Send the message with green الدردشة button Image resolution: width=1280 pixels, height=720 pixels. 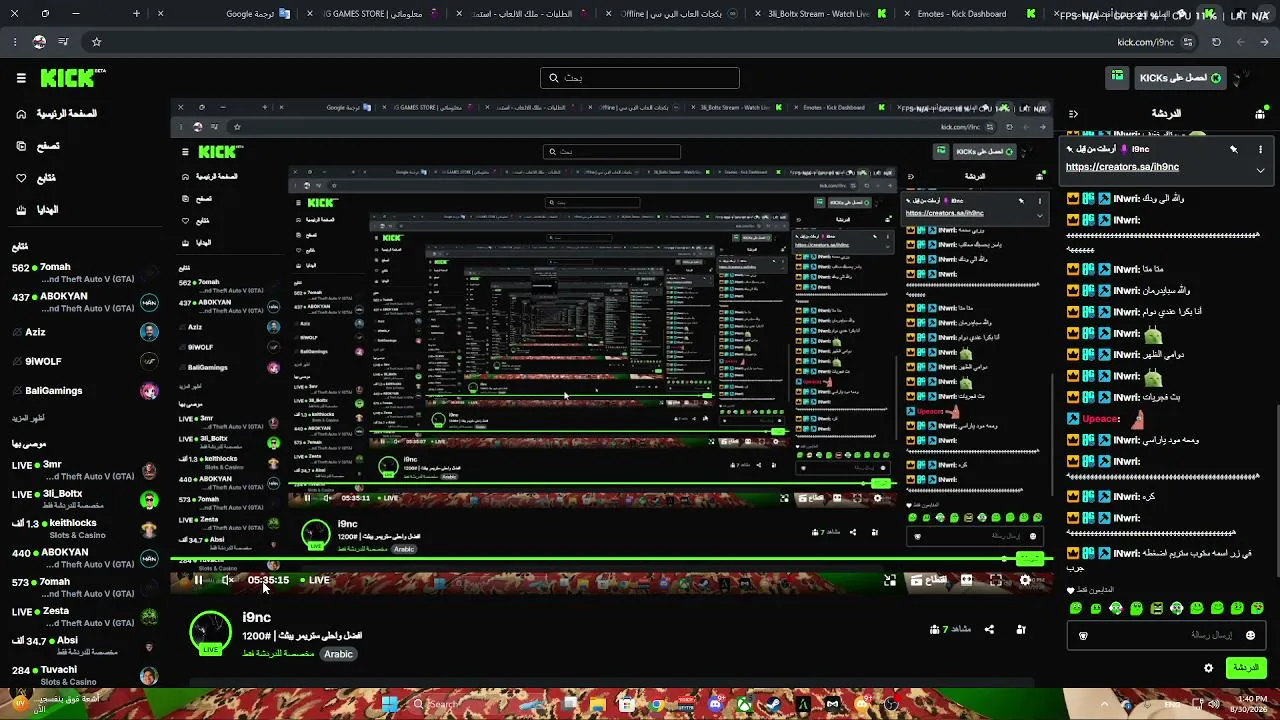click(1246, 667)
